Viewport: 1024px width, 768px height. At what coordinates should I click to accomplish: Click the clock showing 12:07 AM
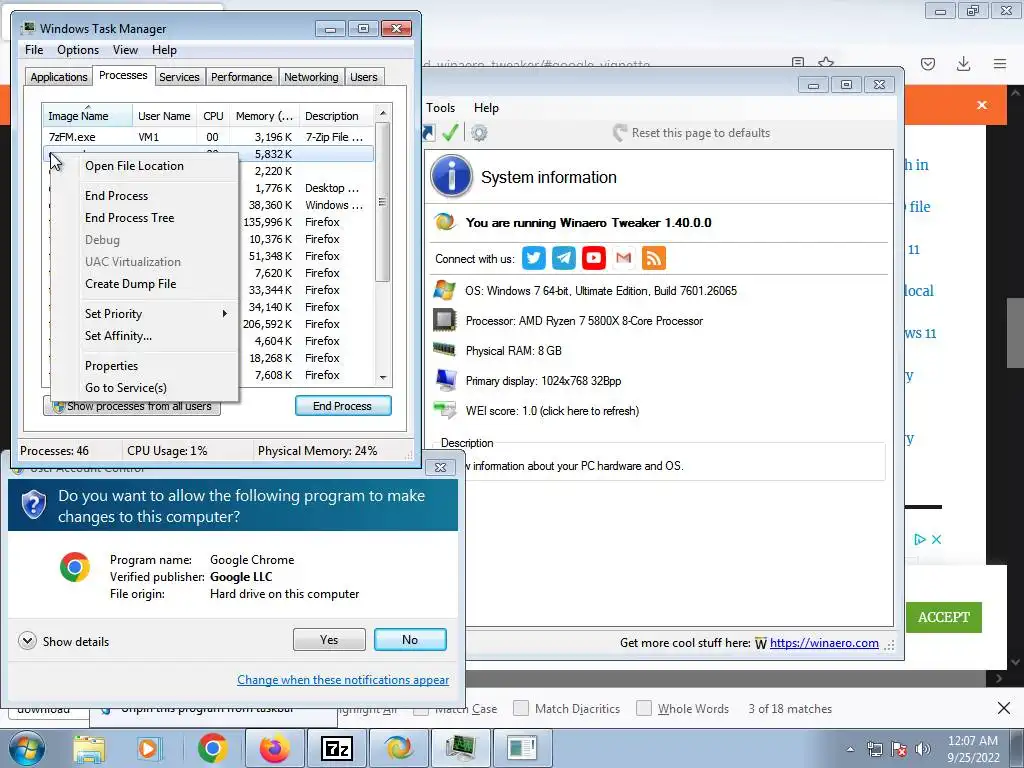[x=972, y=741]
